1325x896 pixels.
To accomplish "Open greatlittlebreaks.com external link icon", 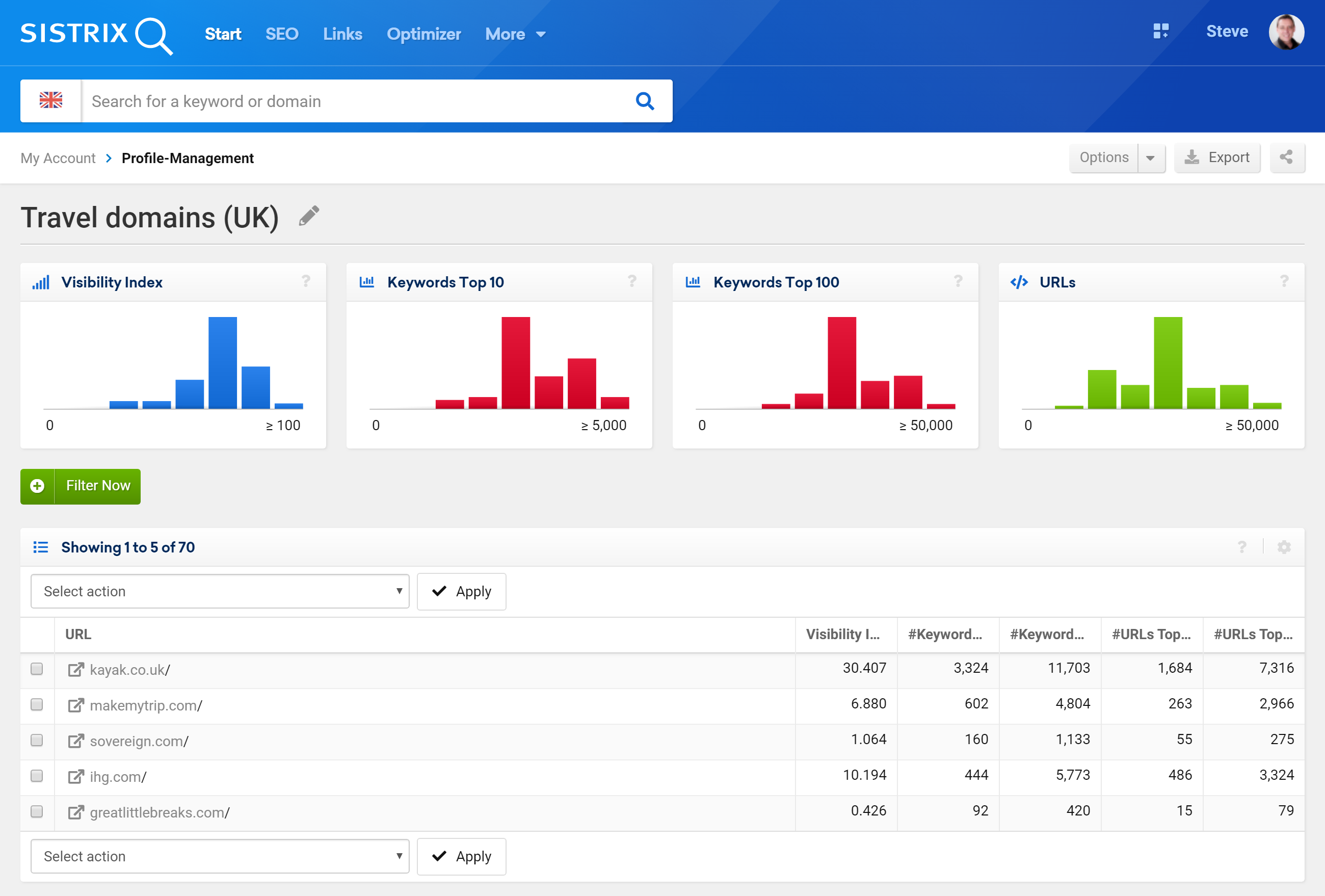I will tap(76, 812).
